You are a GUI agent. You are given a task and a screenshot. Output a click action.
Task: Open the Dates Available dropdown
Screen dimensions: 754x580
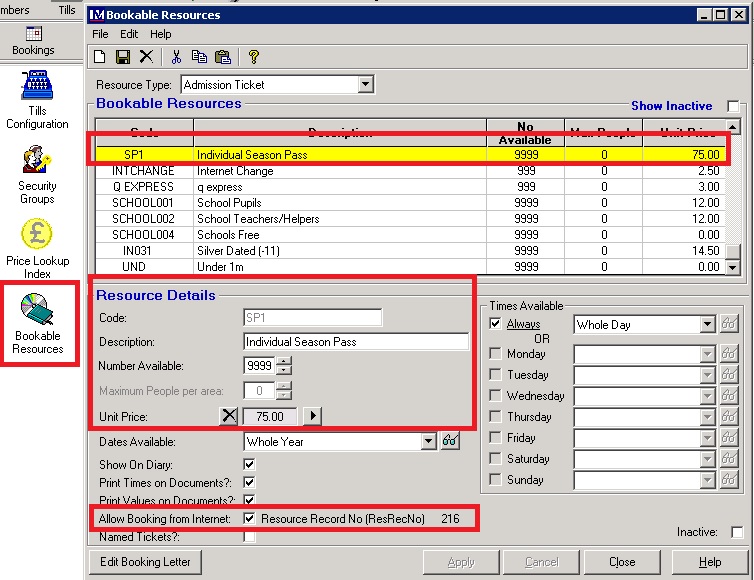(x=429, y=441)
